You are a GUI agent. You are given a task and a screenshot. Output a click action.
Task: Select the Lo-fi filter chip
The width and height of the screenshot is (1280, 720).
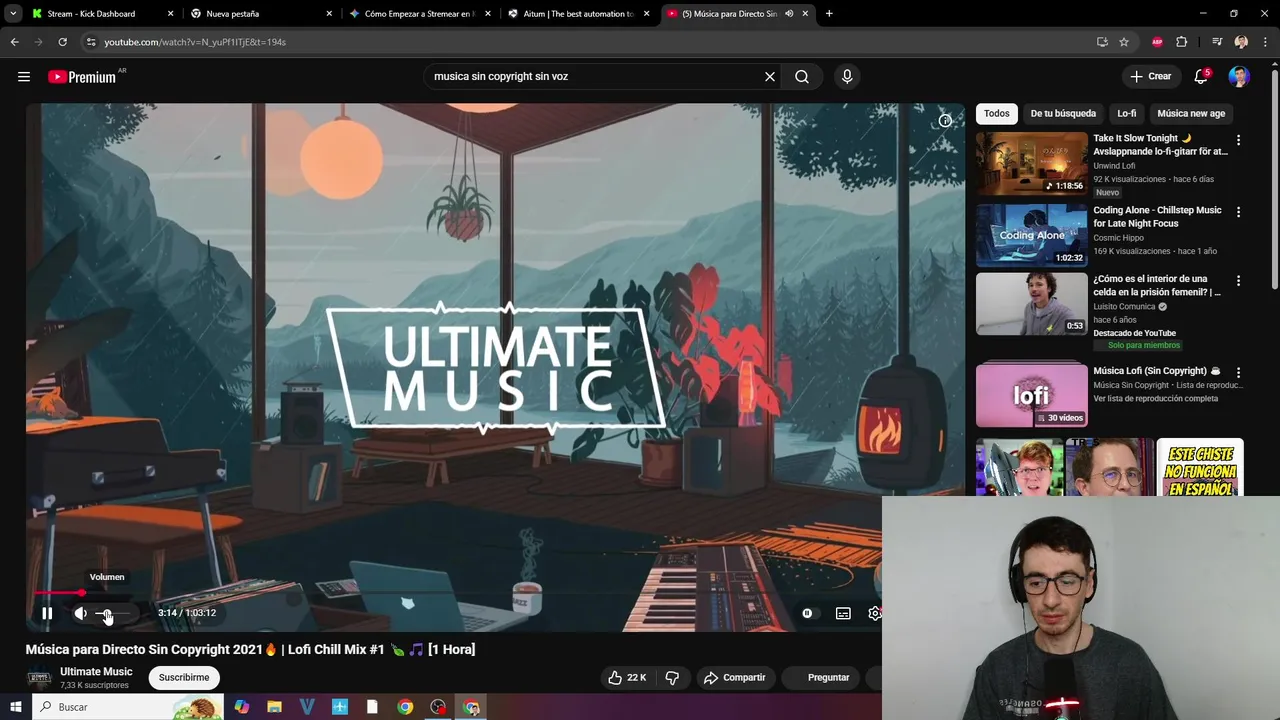[x=1127, y=113]
